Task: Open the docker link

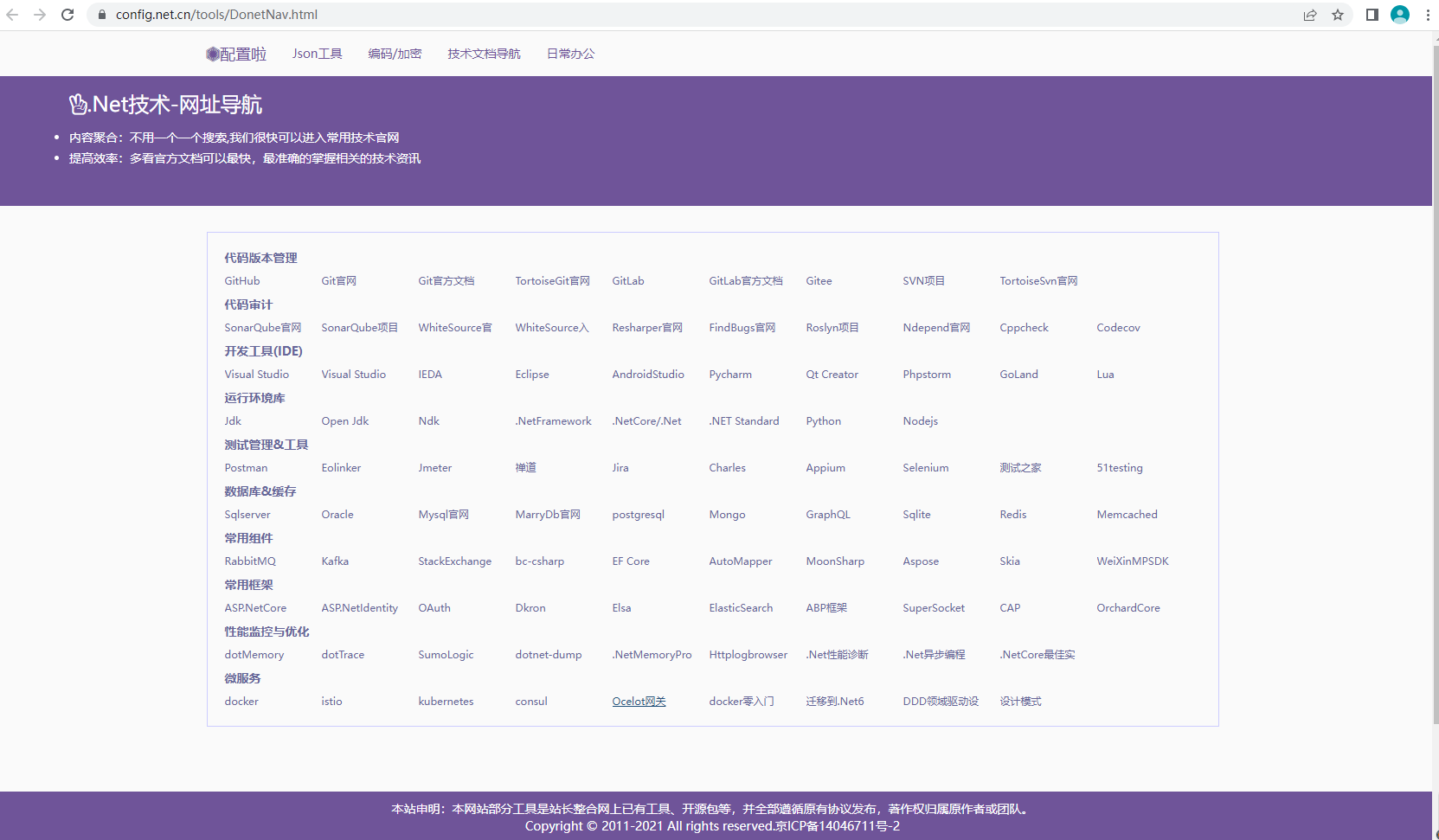Action: tap(241, 702)
